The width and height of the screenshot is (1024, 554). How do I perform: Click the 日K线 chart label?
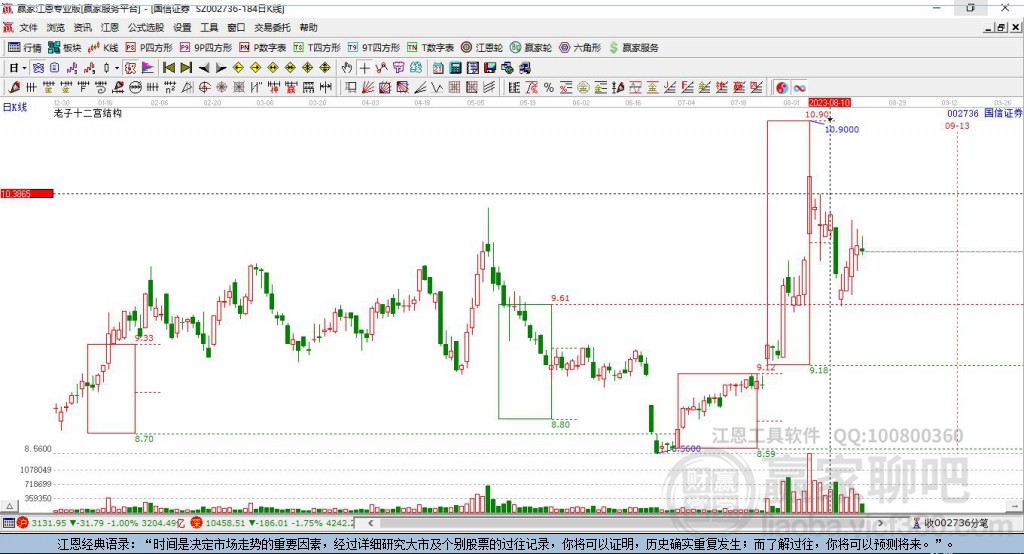[x=15, y=107]
